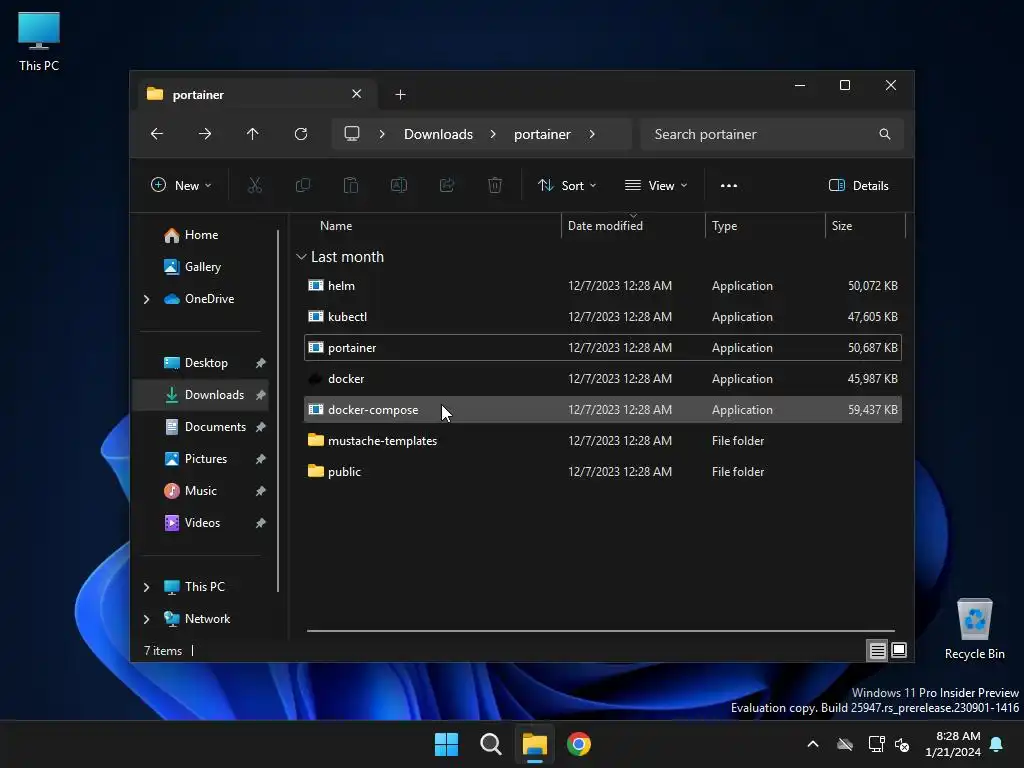The width and height of the screenshot is (1024, 768).
Task: Click the PC monitor icon in address bar
Action: click(x=352, y=134)
